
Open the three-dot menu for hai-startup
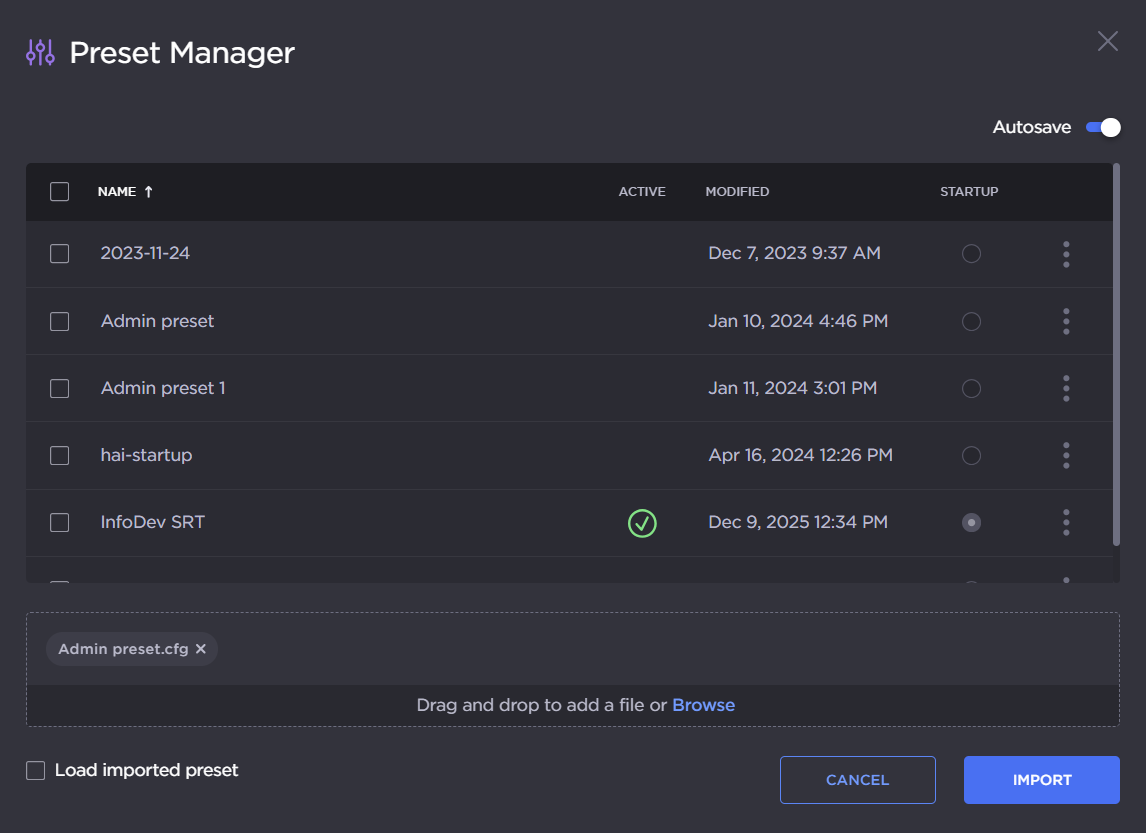[x=1066, y=455]
